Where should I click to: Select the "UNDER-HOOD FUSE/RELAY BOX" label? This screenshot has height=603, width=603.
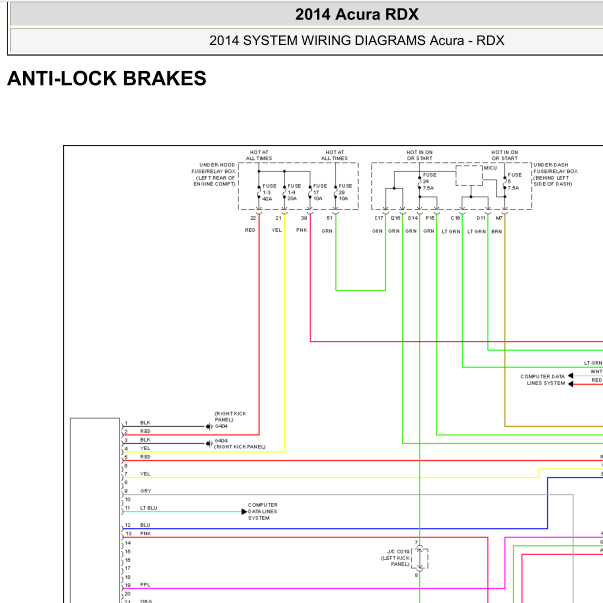[x=214, y=174]
